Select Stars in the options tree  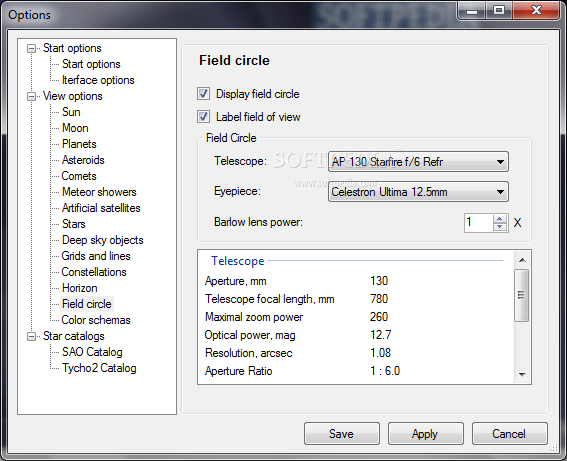point(74,224)
